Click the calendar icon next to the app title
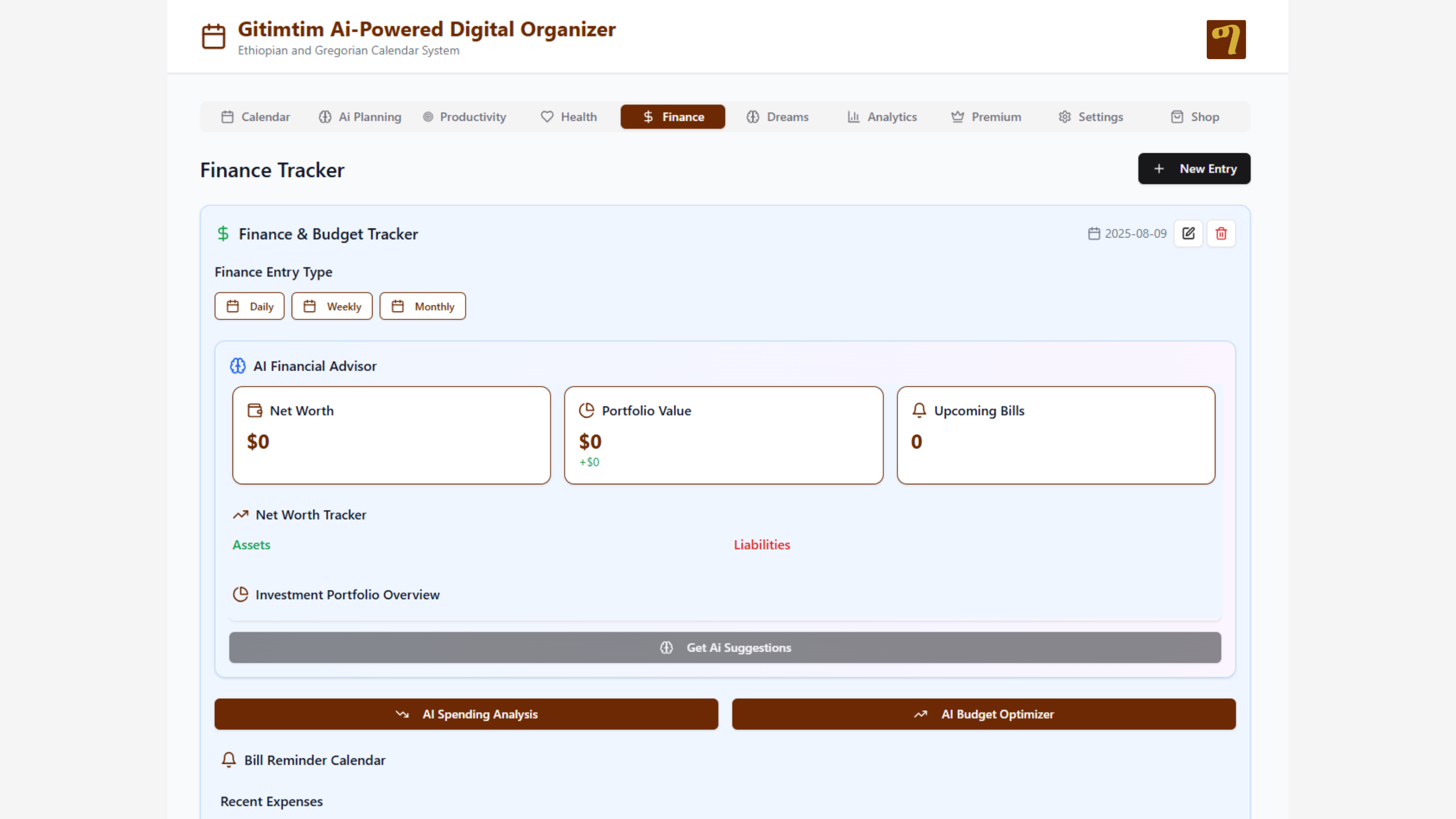 coord(214,37)
